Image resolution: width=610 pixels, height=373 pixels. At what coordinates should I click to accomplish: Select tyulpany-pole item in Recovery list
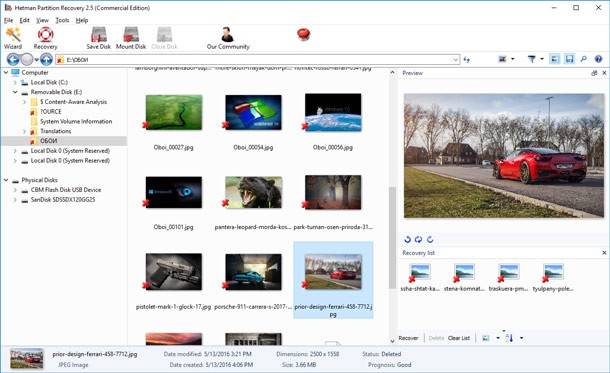point(553,277)
